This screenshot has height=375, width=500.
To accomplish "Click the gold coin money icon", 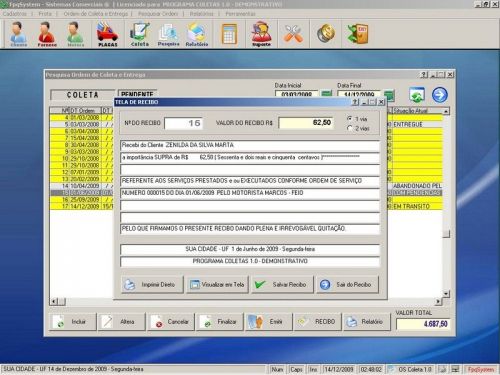I will [x=326, y=34].
